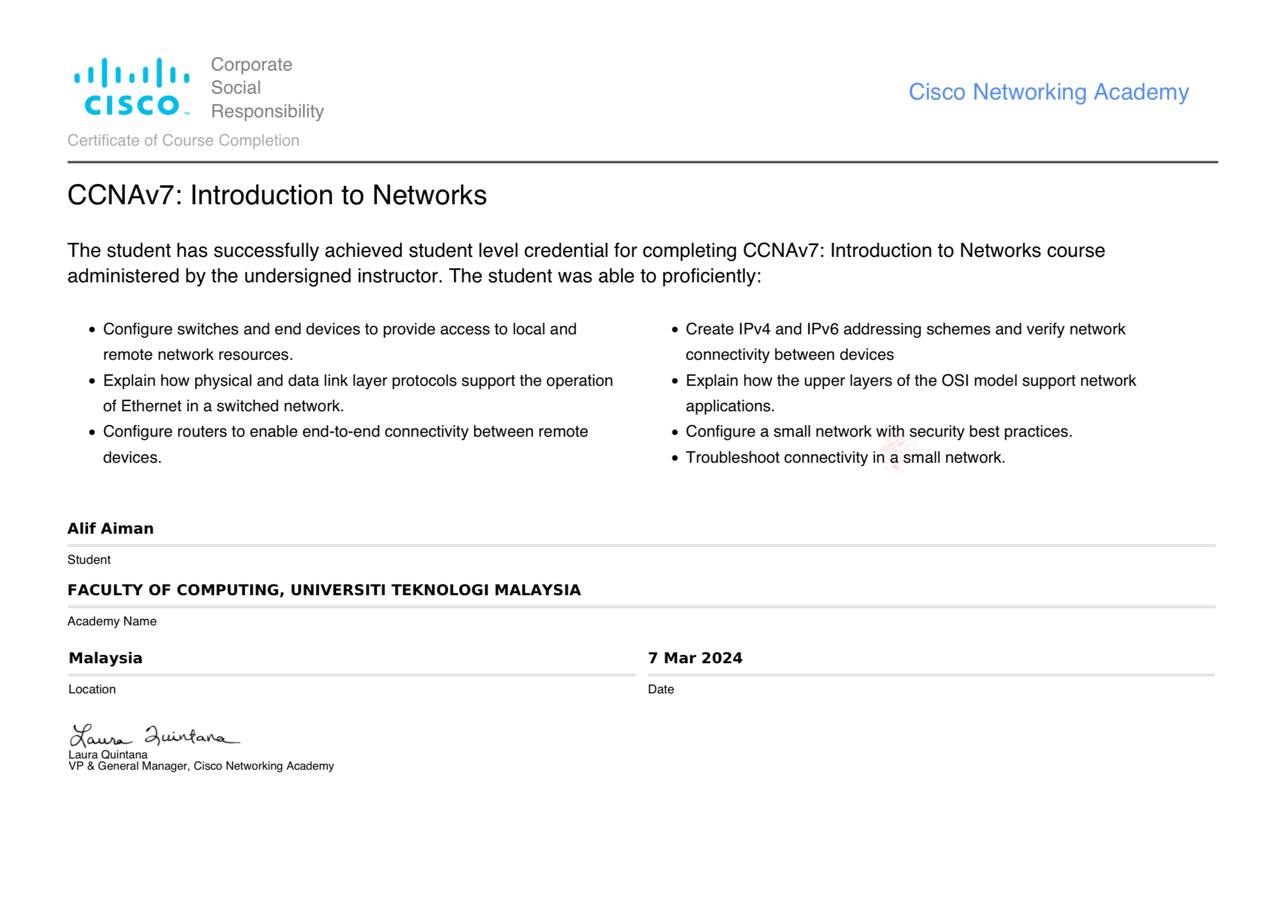Image resolution: width=1280 pixels, height=906 pixels.
Task: Click the VP & General Manager title line
Action: pyautogui.click(x=201, y=766)
